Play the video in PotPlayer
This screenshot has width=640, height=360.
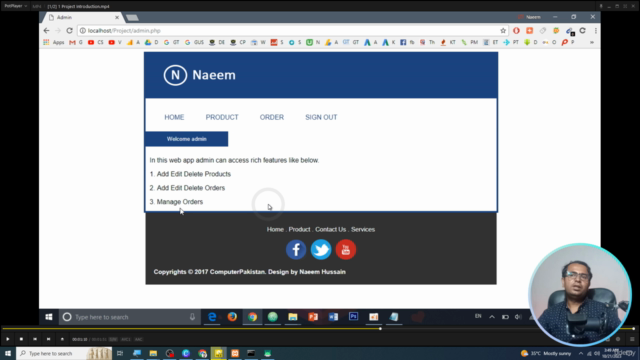(x=7, y=339)
